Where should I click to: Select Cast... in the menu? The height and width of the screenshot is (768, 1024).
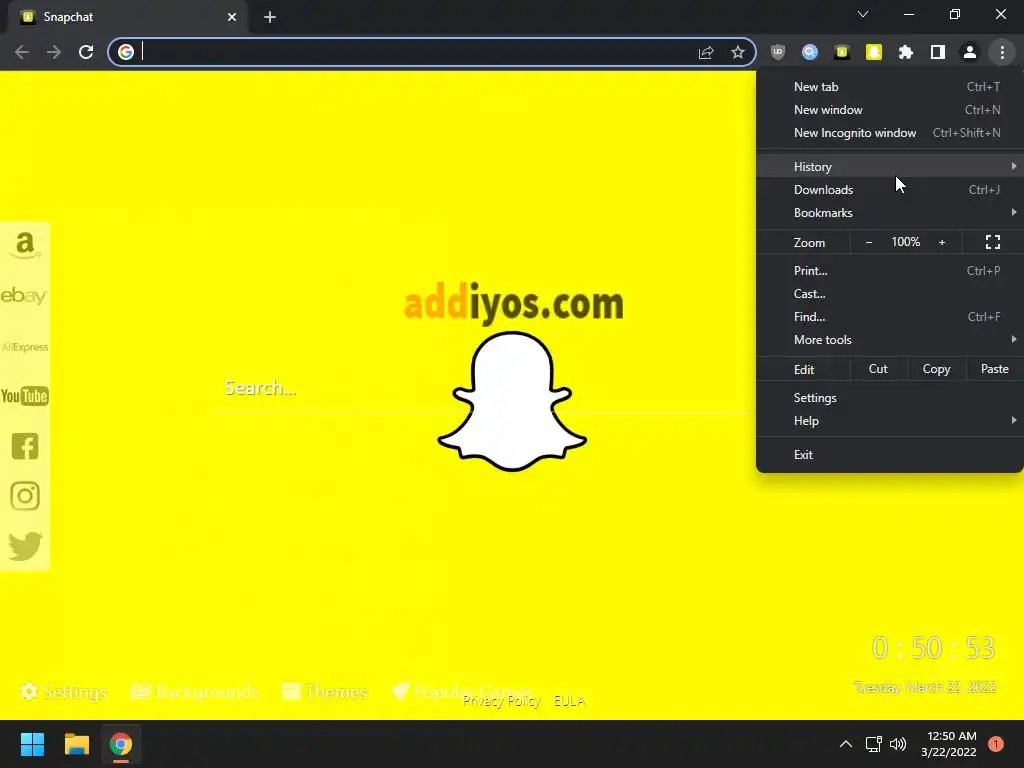[x=889, y=294]
